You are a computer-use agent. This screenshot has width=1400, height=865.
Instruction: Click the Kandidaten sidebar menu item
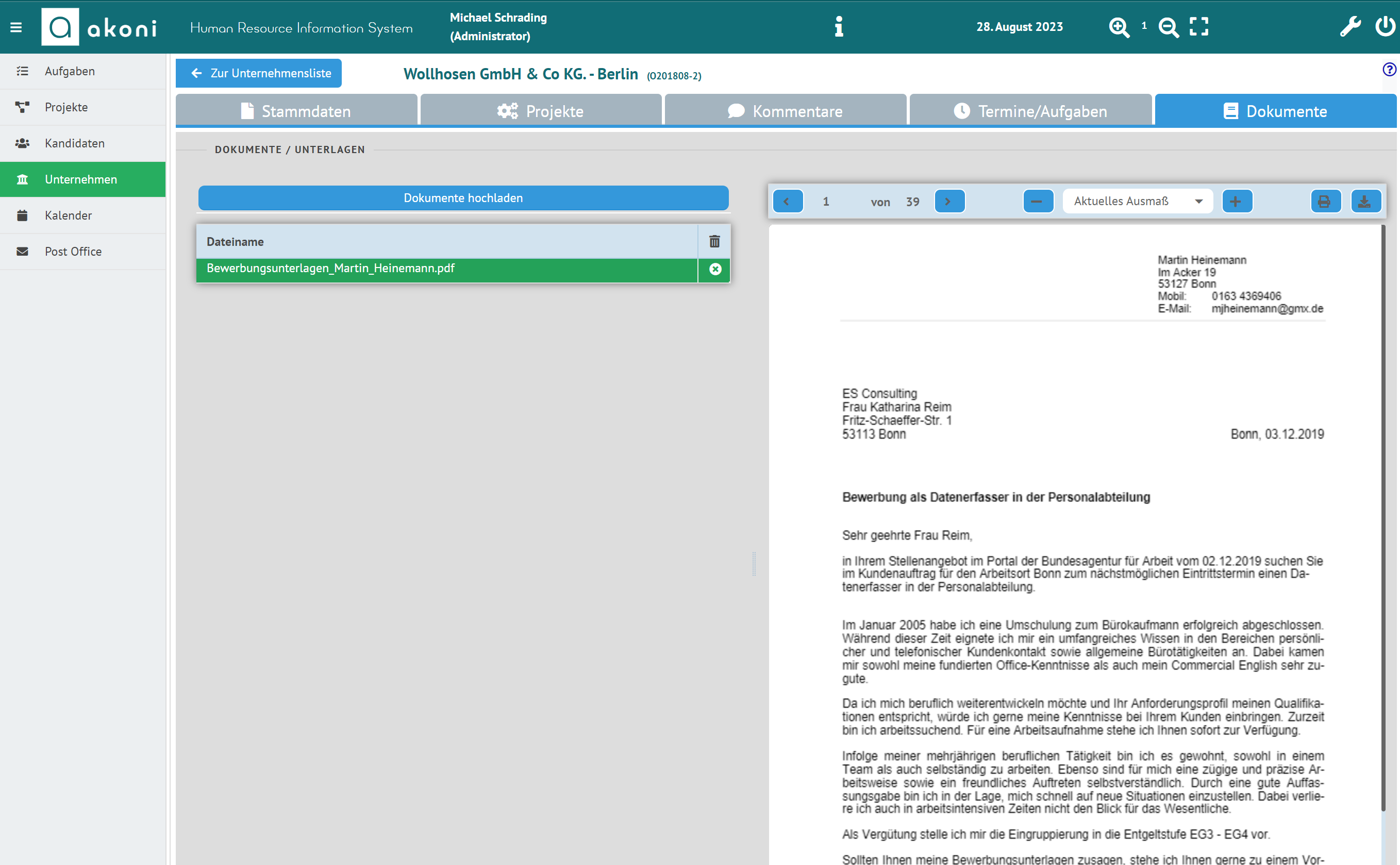click(73, 143)
